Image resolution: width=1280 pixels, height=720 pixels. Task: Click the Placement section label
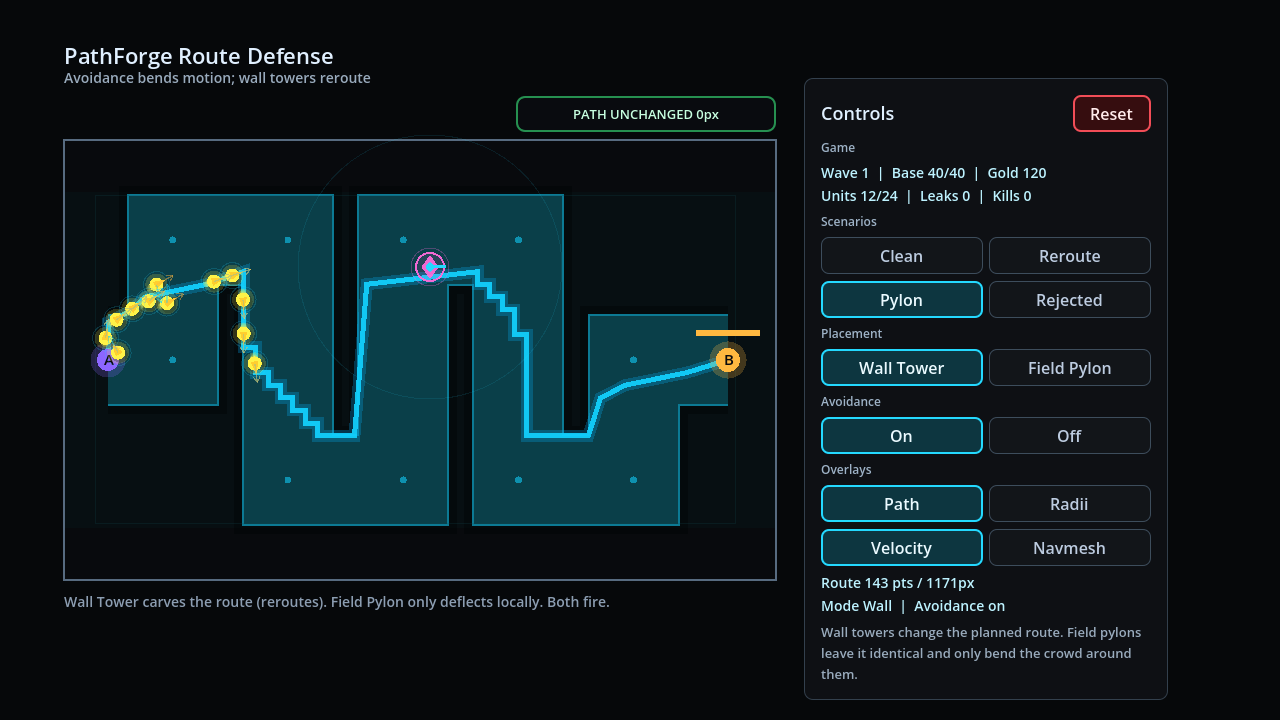pyautogui.click(x=852, y=333)
